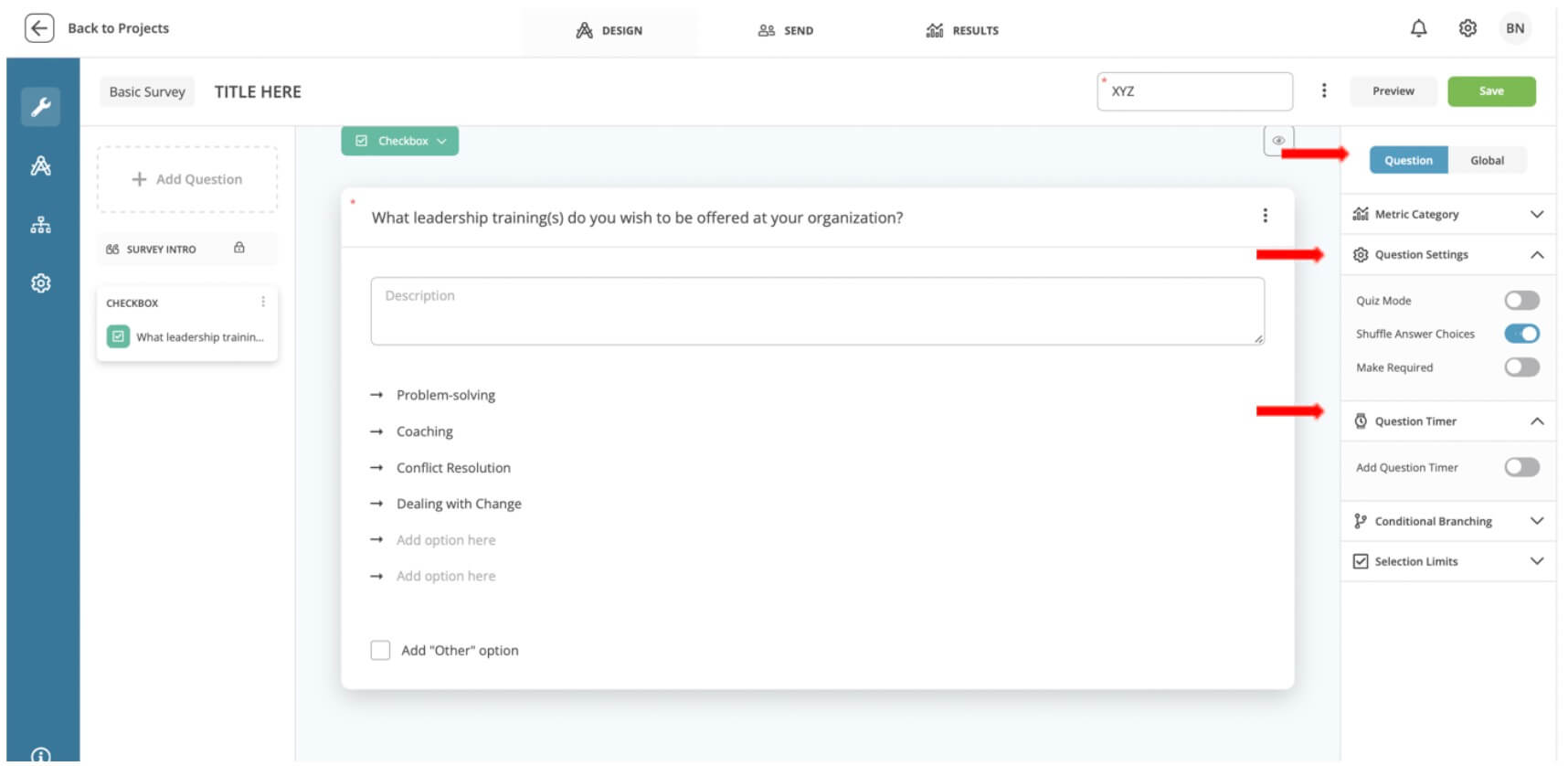Switch to Results tab
1568x766 pixels.
point(962,30)
